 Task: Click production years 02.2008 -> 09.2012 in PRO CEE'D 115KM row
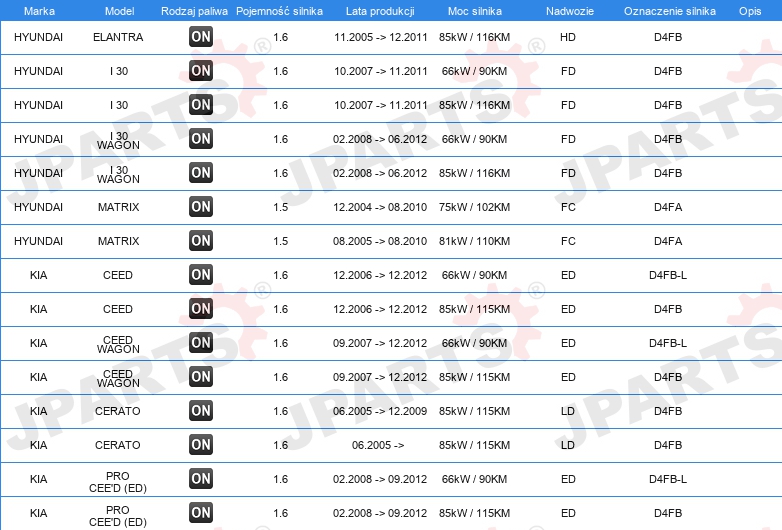pyautogui.click(x=380, y=513)
